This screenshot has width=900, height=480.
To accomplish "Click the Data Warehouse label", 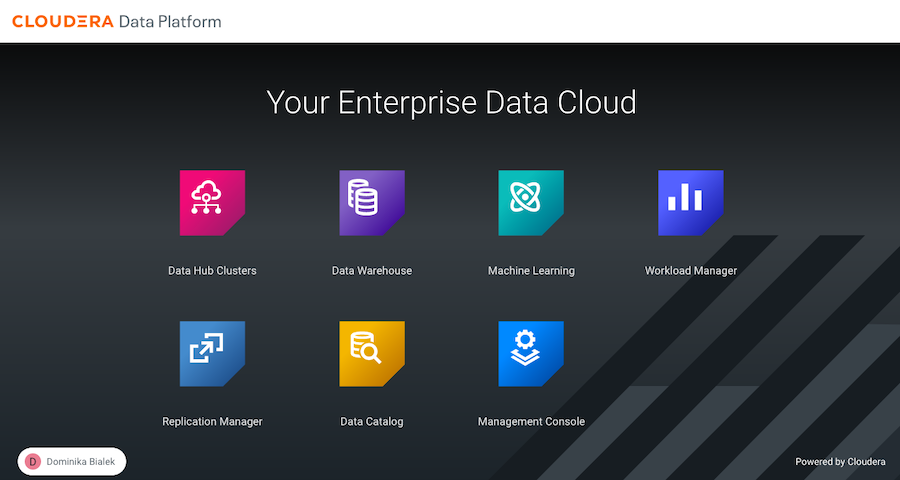I will click(x=372, y=270).
